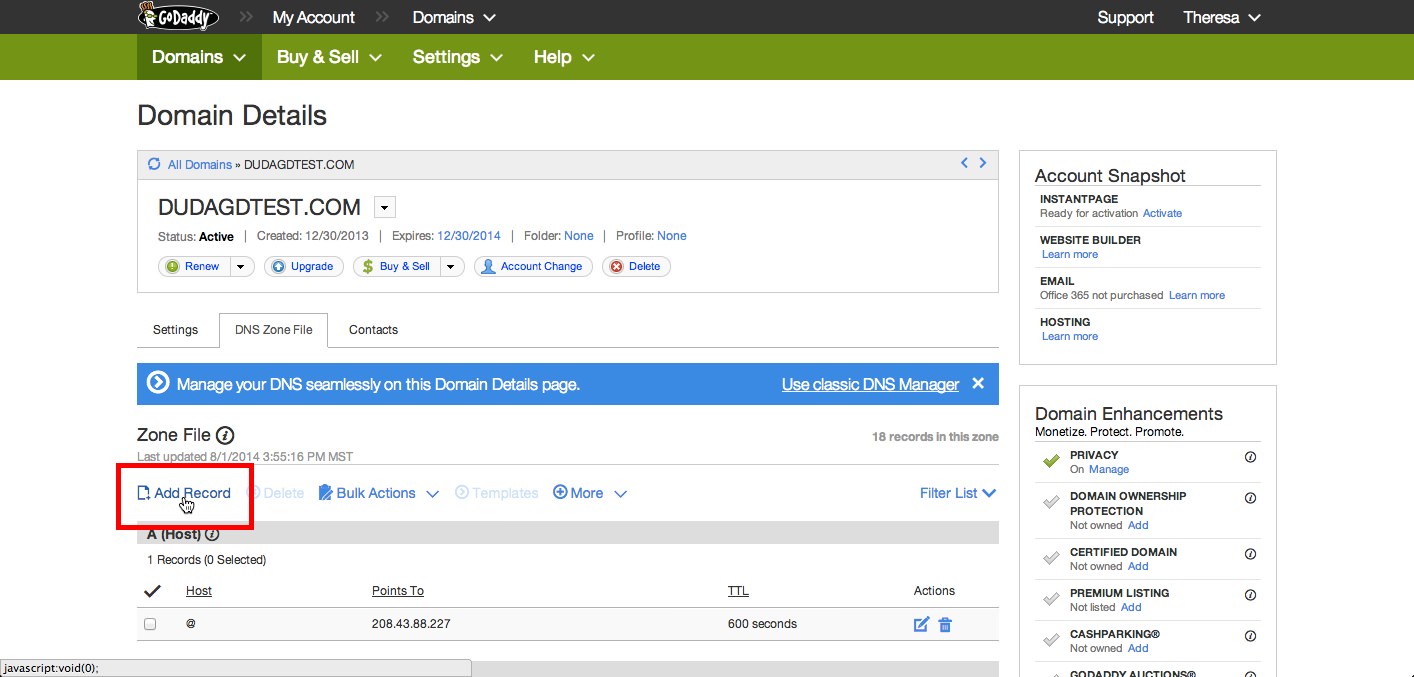The image size is (1414, 677).
Task: Click Use classic DNS Manager link
Action: (870, 384)
